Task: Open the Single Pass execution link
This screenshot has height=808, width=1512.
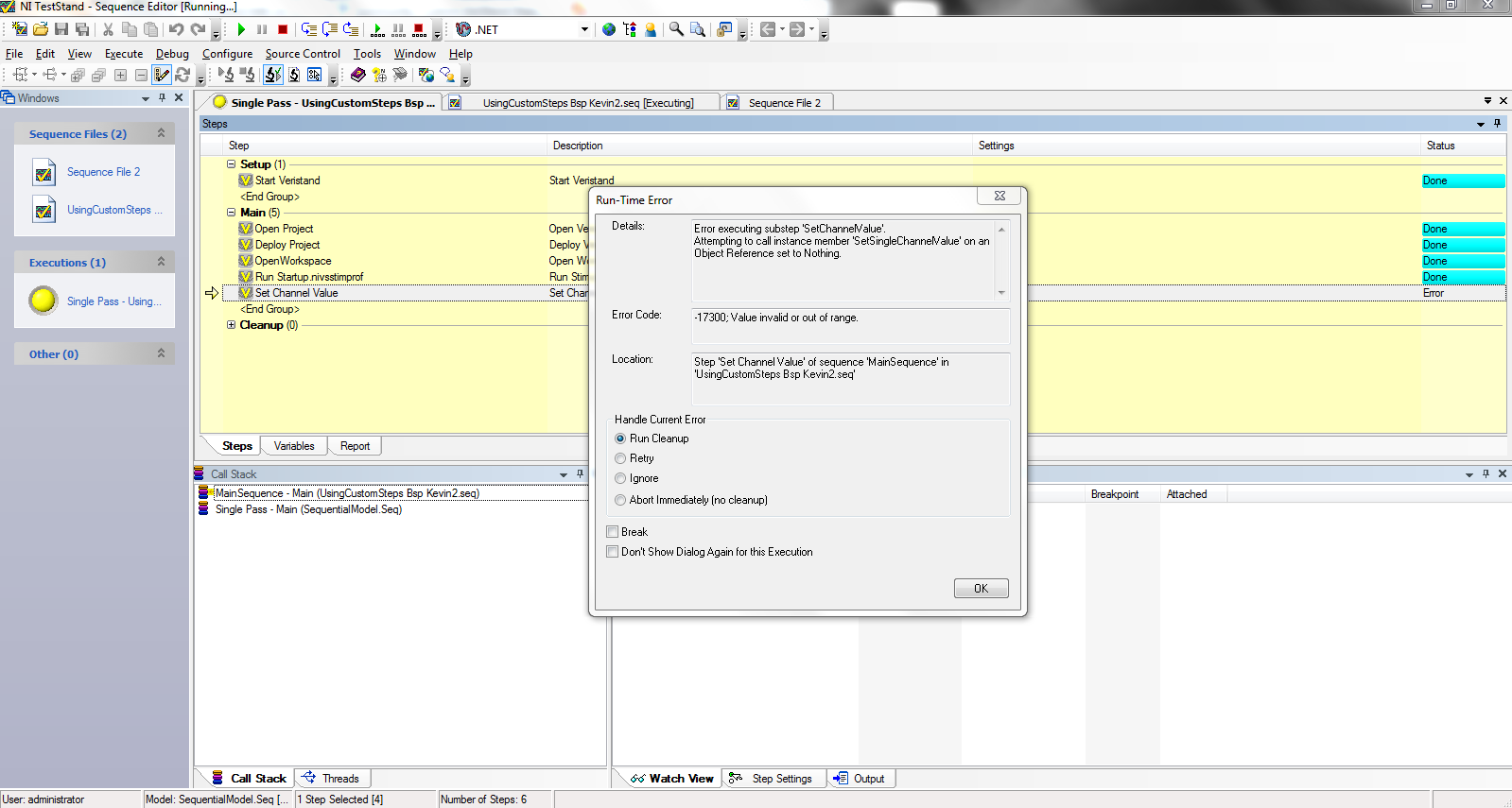Action: coord(114,301)
